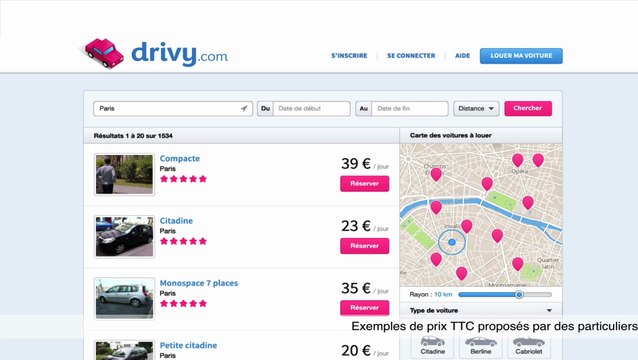Click the Date de début field
The width and height of the screenshot is (638, 360).
pos(311,109)
